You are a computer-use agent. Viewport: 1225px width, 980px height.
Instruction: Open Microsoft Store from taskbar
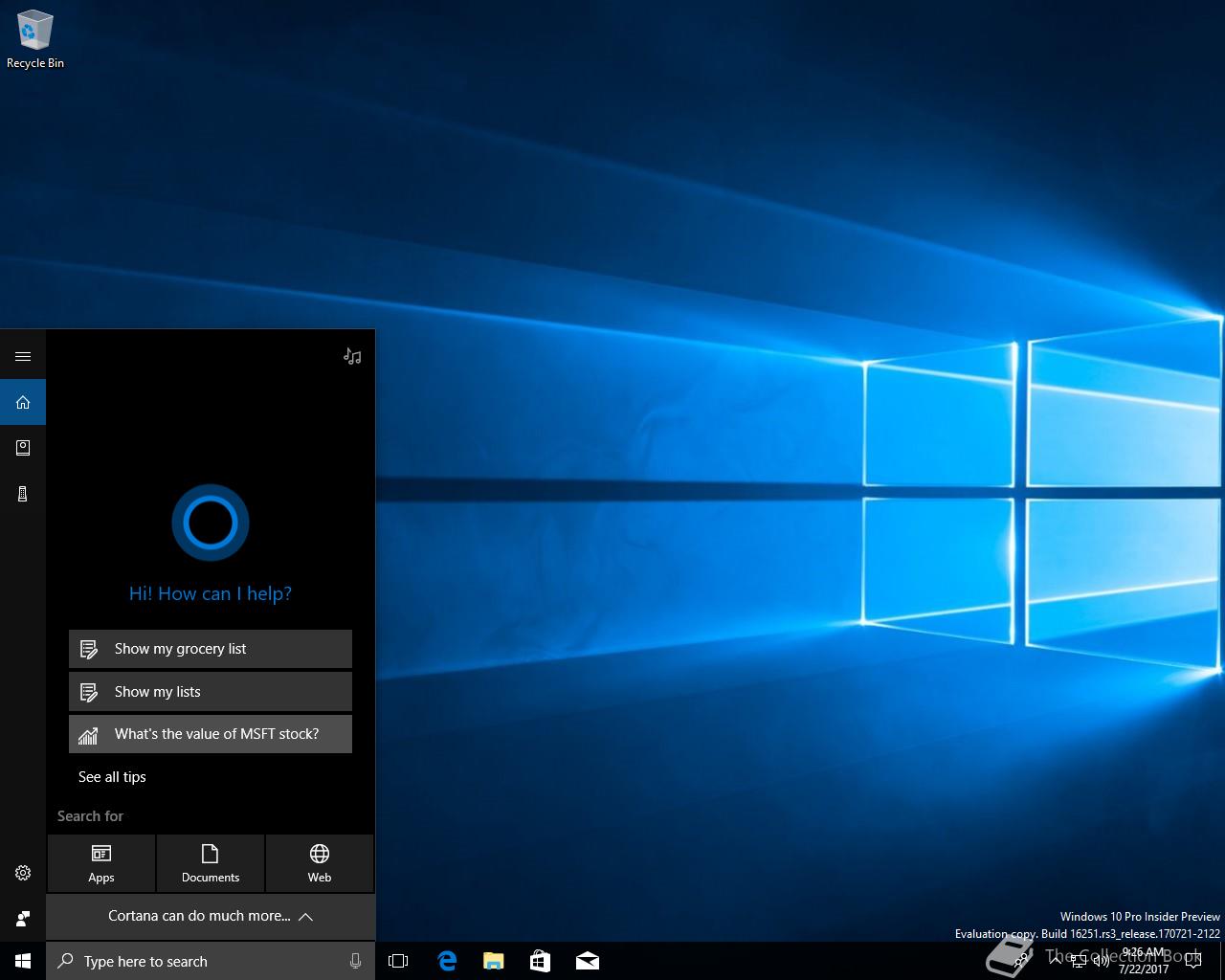pos(540,961)
